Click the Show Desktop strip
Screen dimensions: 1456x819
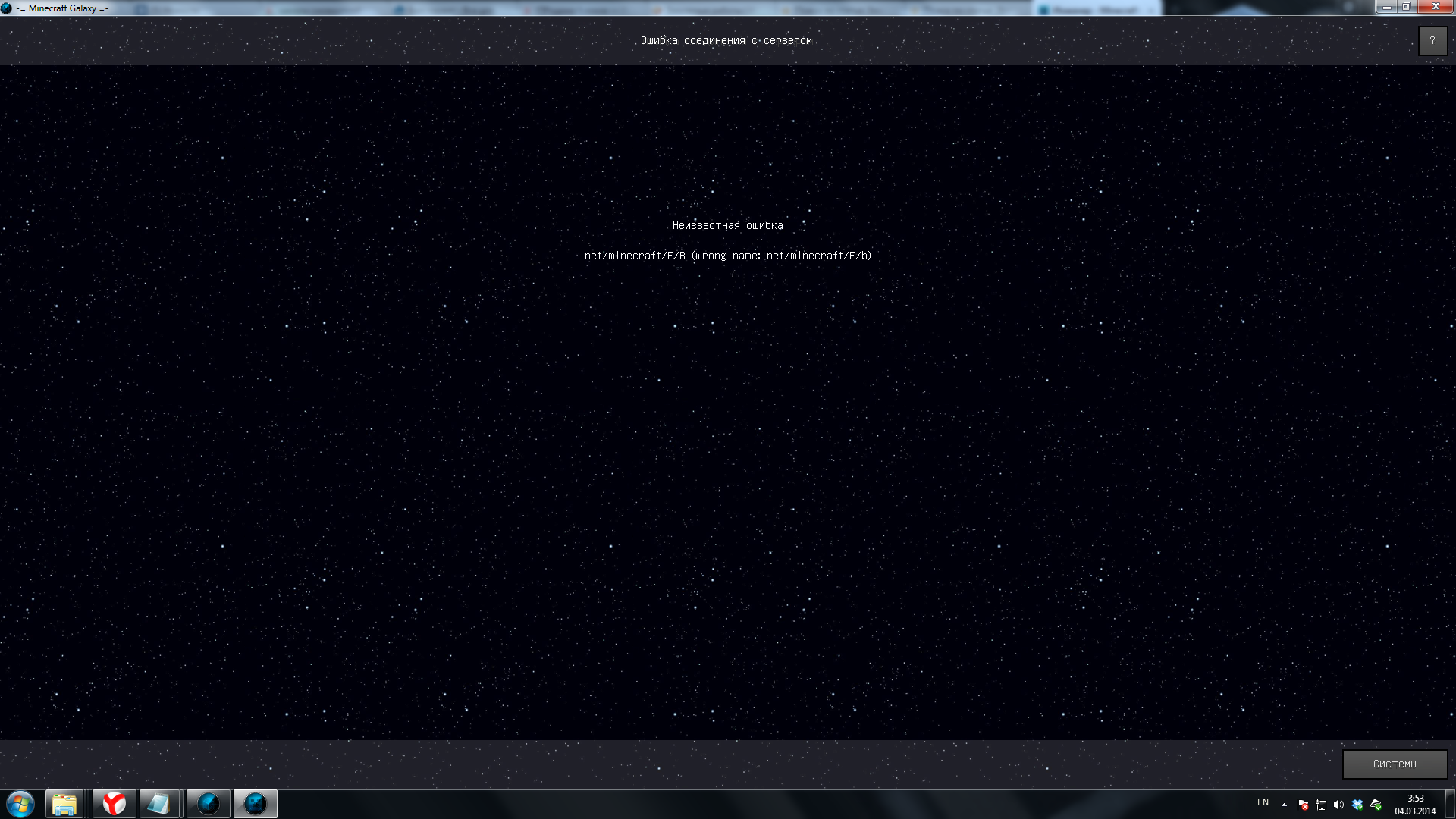[1451, 805]
